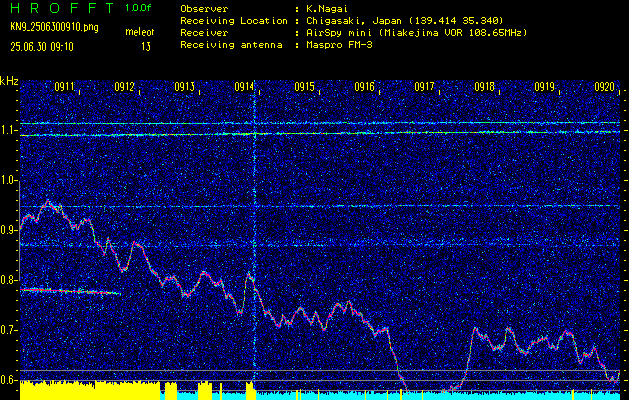Click the 0915 time marker
The image size is (629, 400).
(304, 87)
